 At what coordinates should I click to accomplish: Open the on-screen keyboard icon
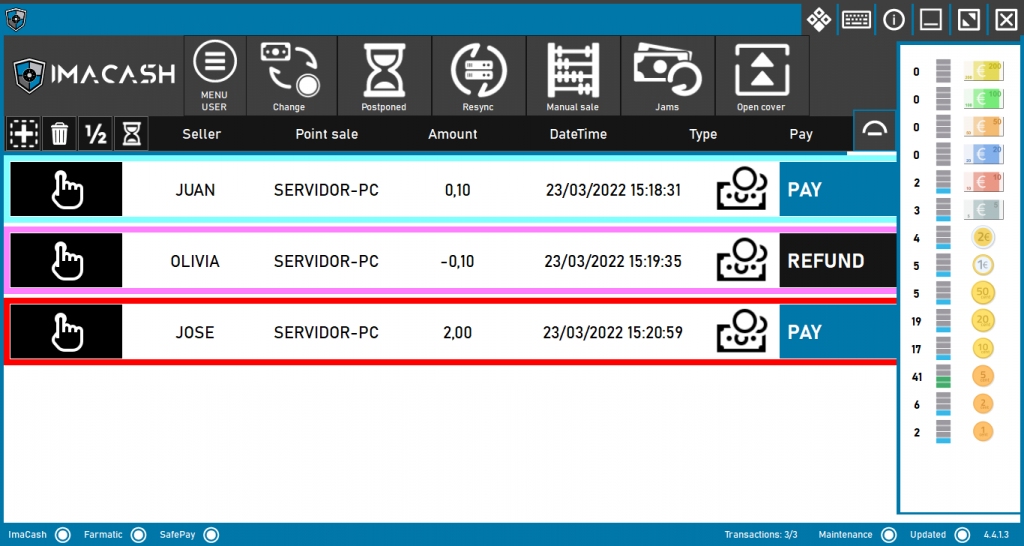point(856,19)
